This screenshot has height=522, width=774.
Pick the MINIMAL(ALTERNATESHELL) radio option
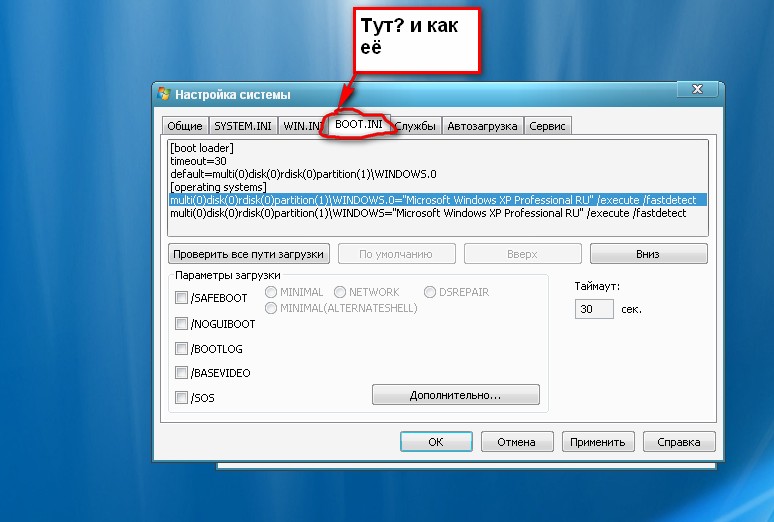pyautogui.click(x=271, y=308)
